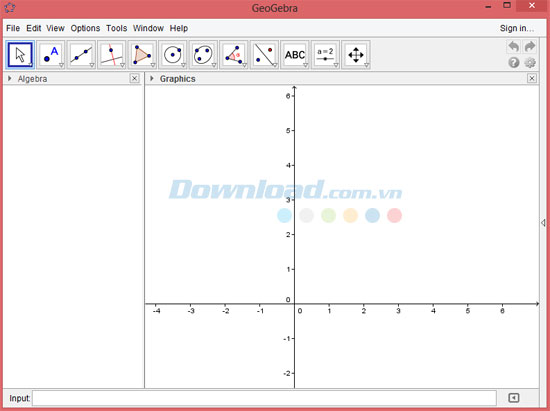Image resolution: width=550 pixels, height=411 pixels.
Task: Open the Options menu
Action: [85, 28]
